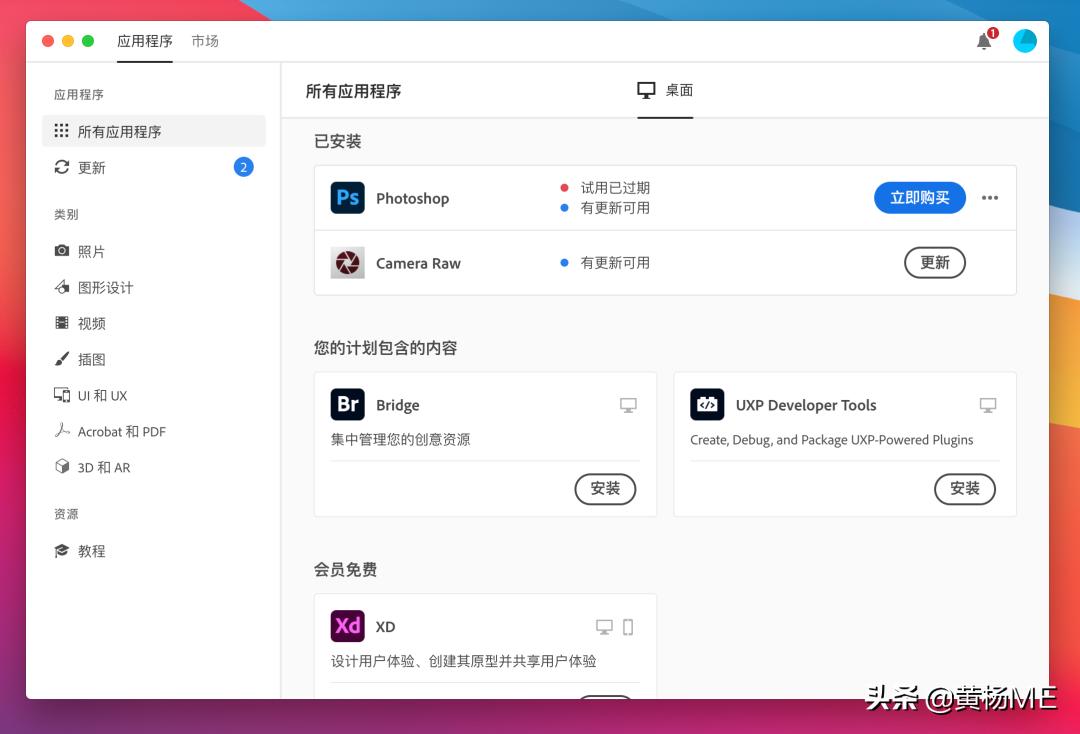Click the profile avatar in the top bar
1080x734 pixels.
coord(1025,41)
